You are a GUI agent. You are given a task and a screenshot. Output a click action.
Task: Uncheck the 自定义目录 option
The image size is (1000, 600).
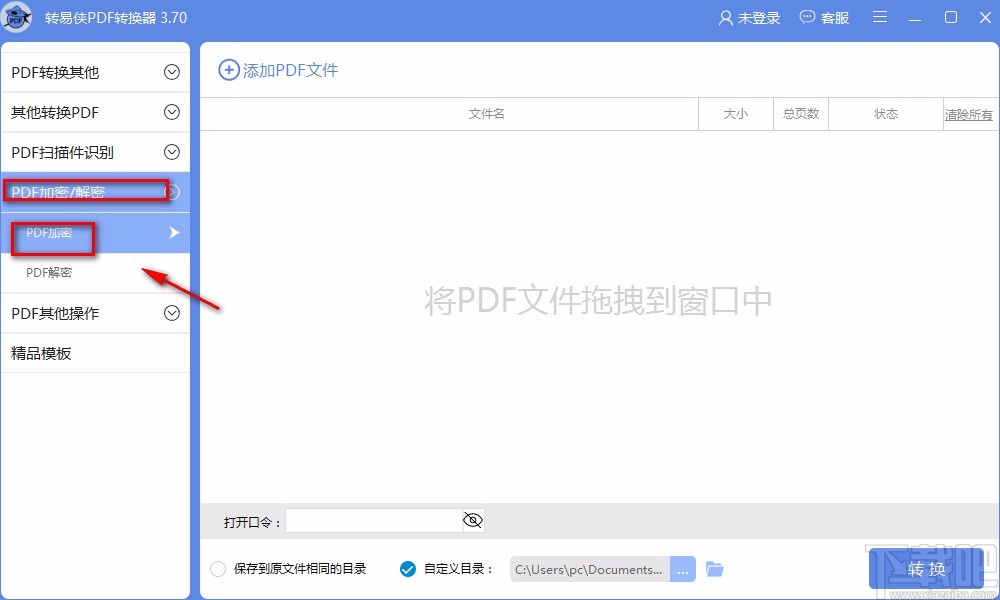(x=407, y=568)
